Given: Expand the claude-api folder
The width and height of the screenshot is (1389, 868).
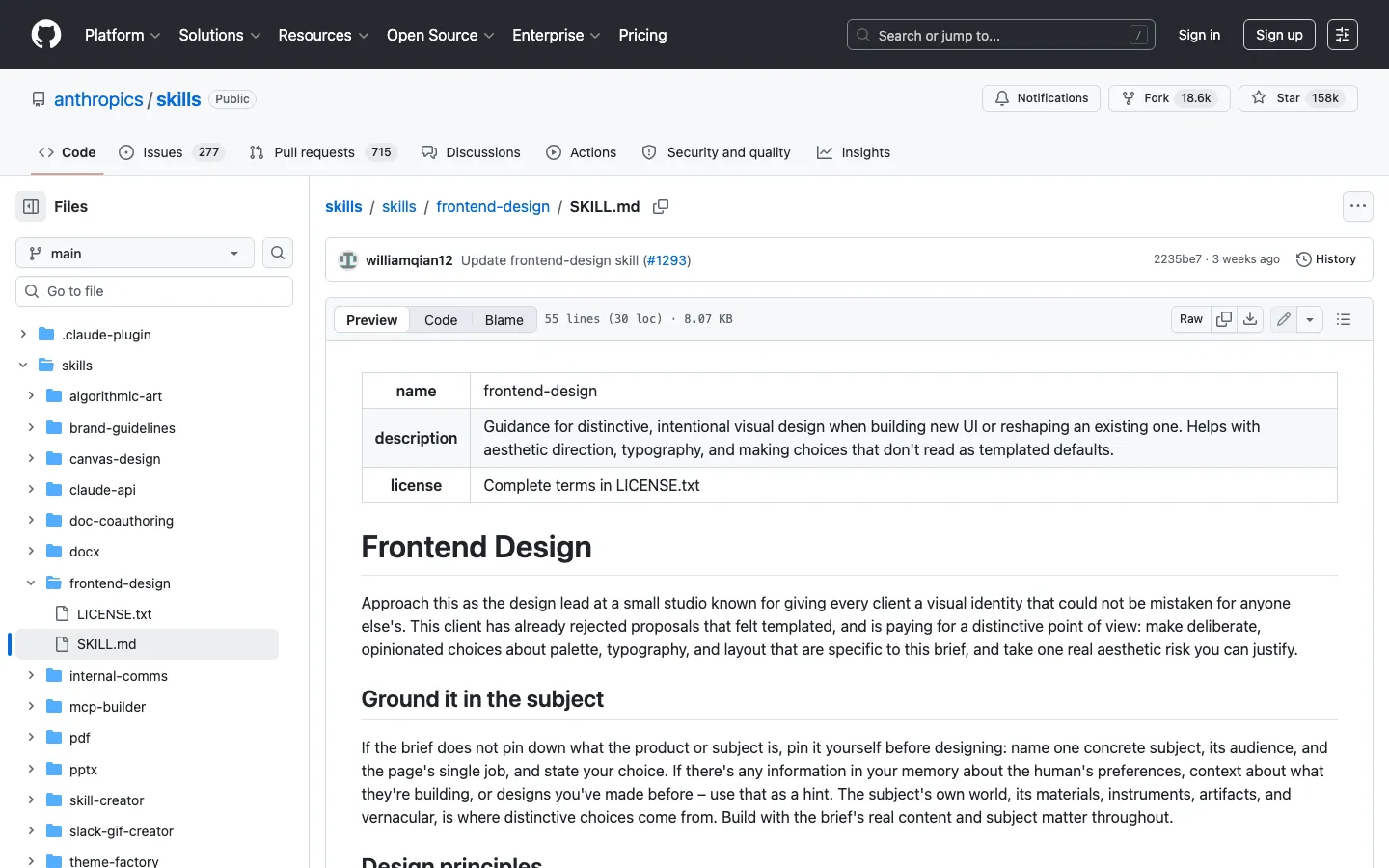Looking at the screenshot, I should coord(31,490).
